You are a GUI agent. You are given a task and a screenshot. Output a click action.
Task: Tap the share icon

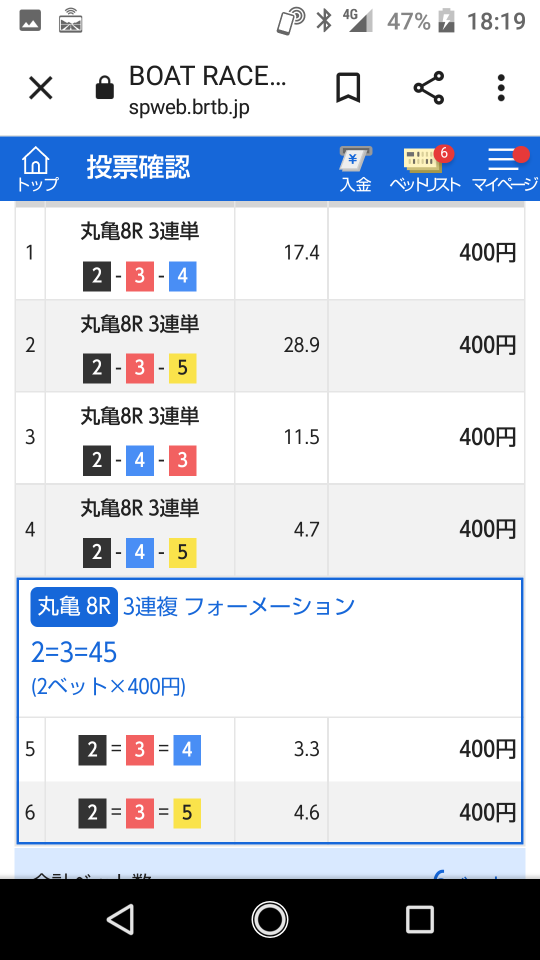(428, 88)
